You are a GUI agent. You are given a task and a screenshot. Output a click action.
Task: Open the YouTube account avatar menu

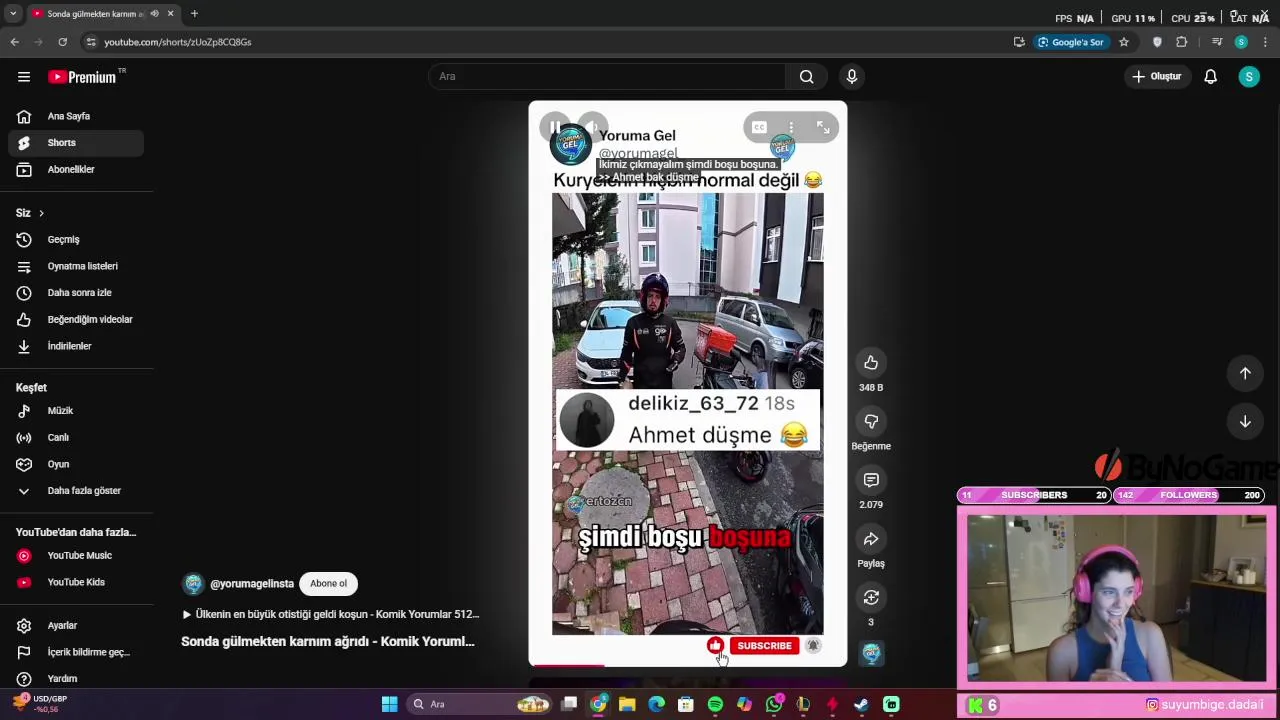[1249, 77]
